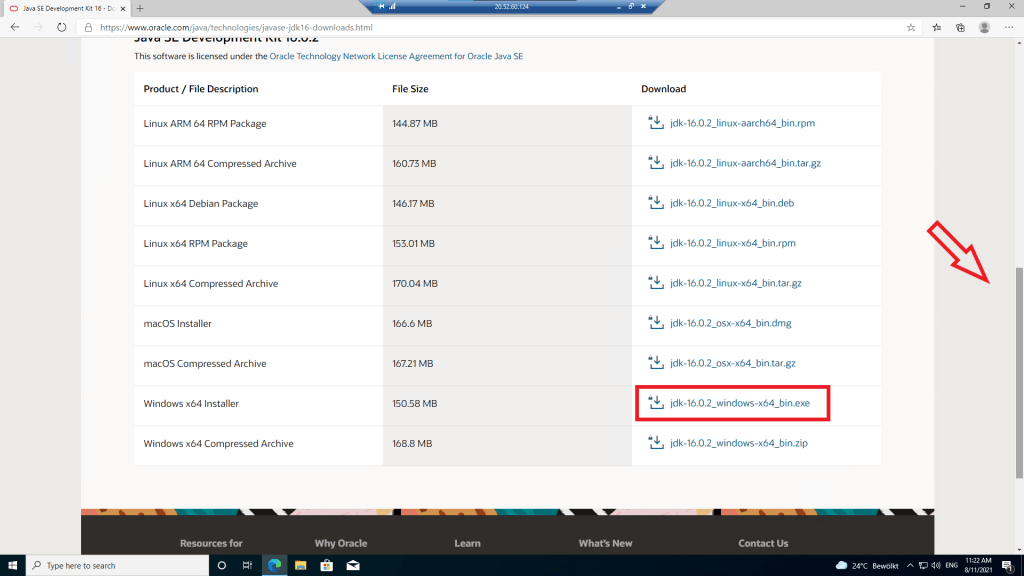This screenshot has height=576, width=1024.
Task: Open a new browser tab
Action: 140,8
